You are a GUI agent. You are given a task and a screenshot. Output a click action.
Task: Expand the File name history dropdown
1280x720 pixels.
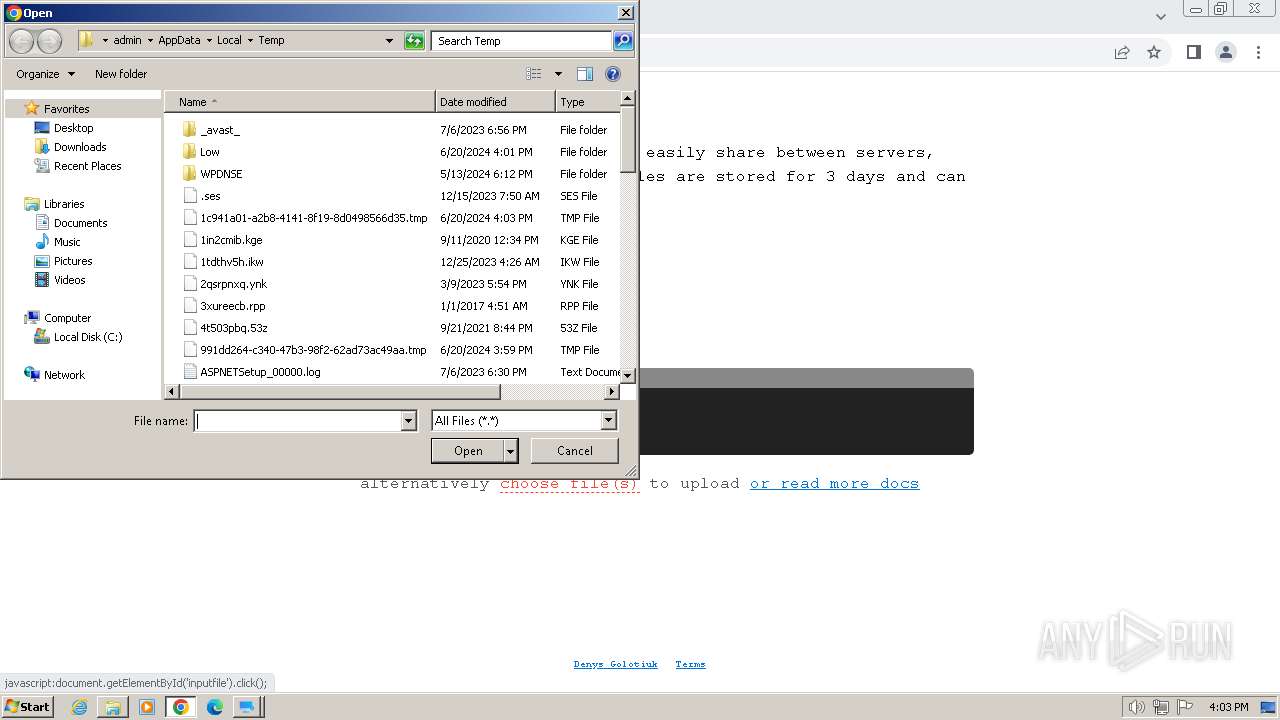(408, 421)
